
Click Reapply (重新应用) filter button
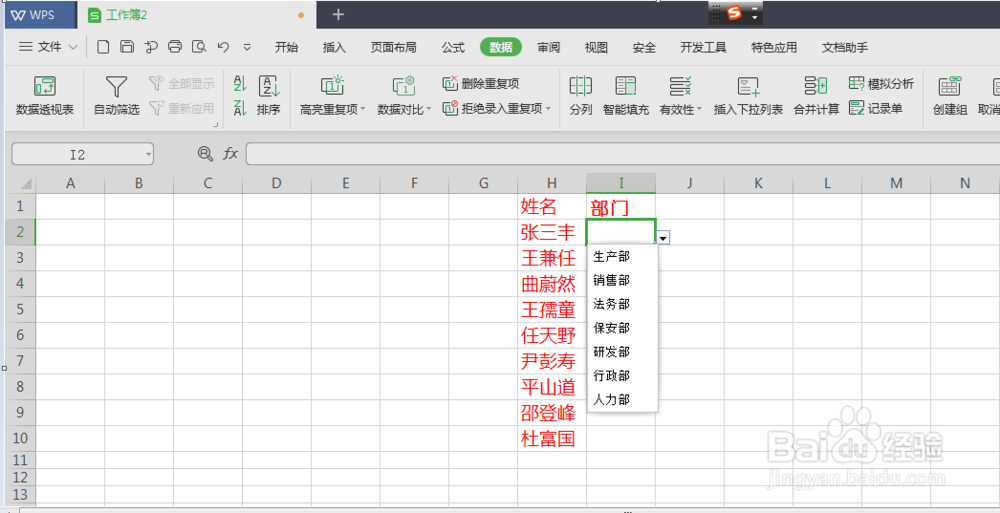pos(181,108)
